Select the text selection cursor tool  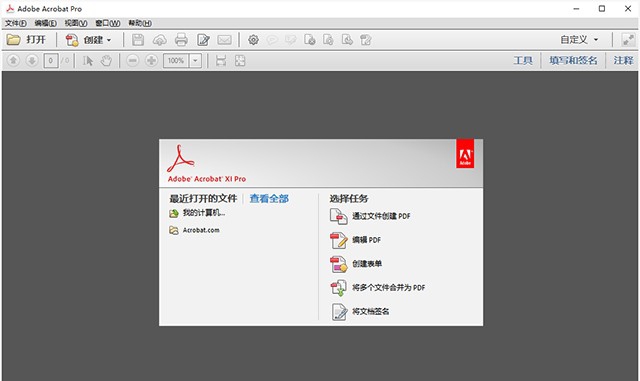pos(88,61)
